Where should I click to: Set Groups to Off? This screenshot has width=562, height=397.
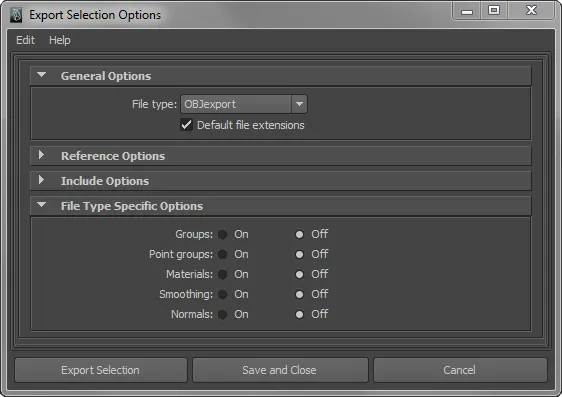pyautogui.click(x=299, y=234)
